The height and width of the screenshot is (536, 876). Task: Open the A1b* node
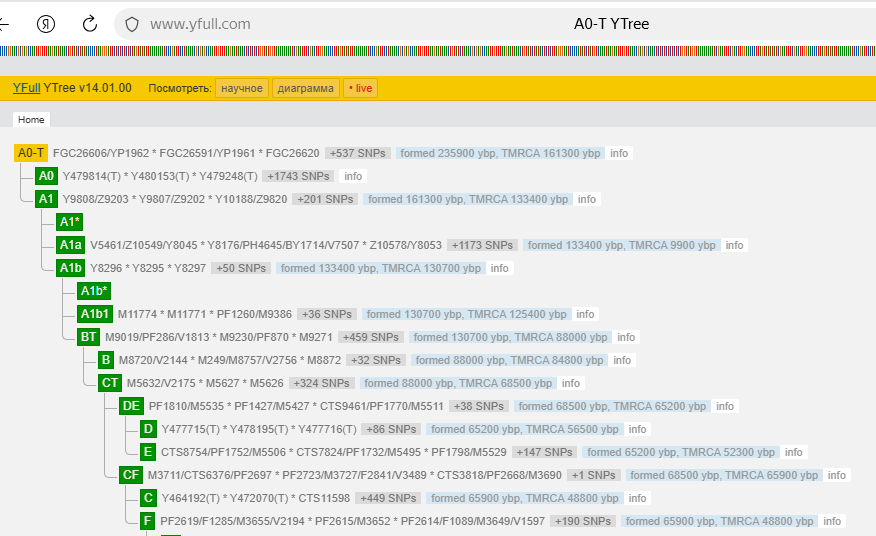click(x=94, y=291)
